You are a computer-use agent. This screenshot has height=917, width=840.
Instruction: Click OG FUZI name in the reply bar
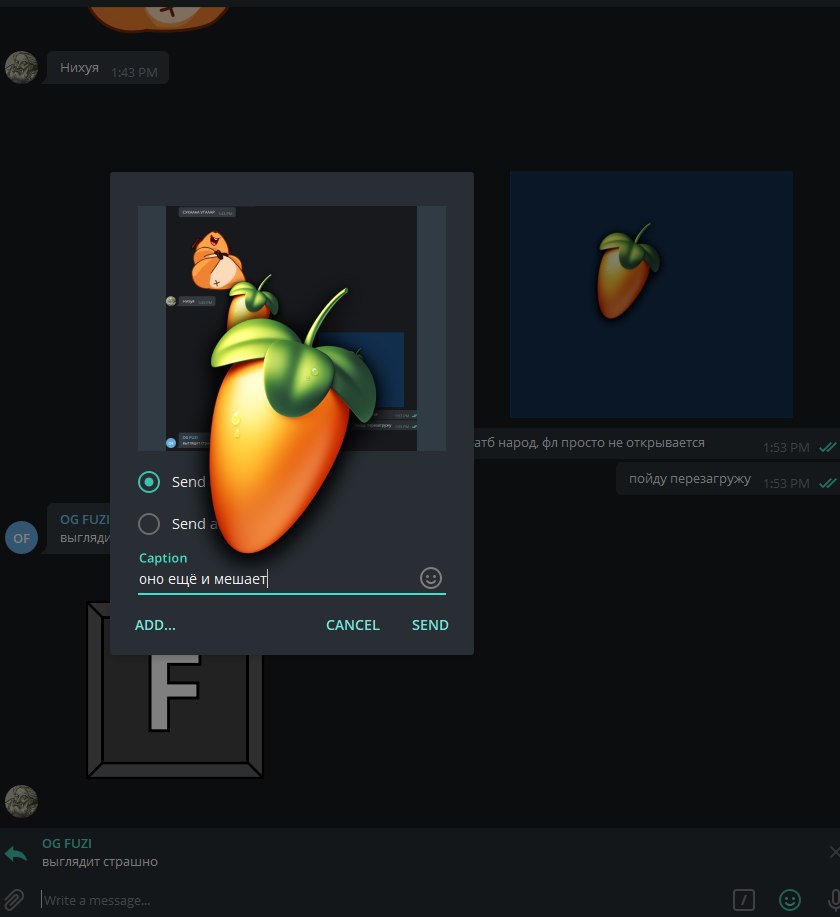(67, 843)
